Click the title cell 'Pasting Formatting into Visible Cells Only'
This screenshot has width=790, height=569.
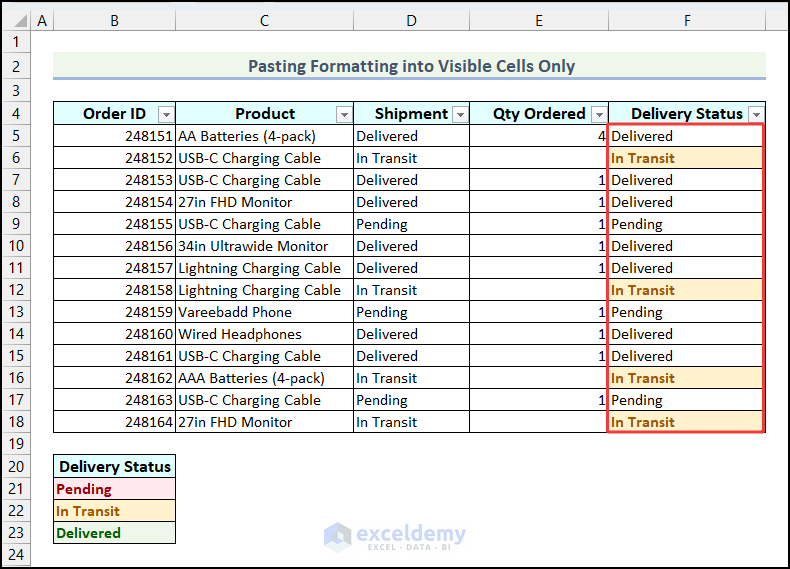pos(410,66)
